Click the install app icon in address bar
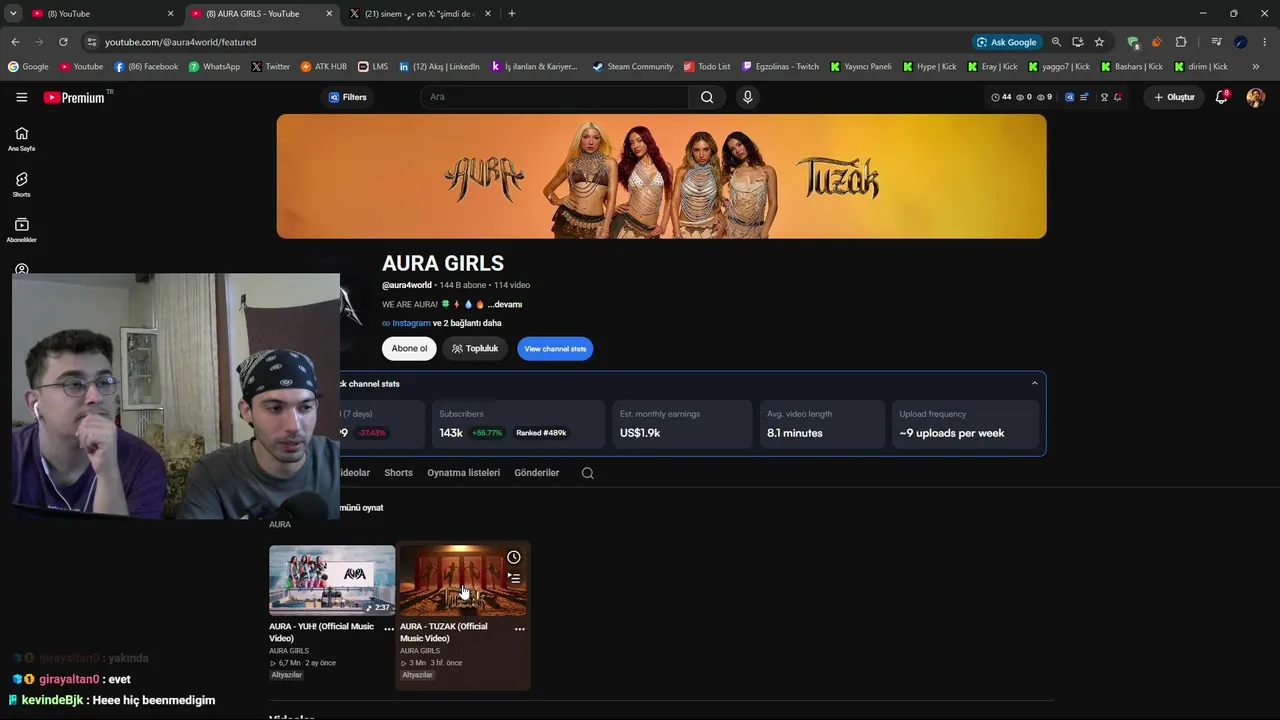Screen dimensions: 1280x720 tap(1078, 42)
